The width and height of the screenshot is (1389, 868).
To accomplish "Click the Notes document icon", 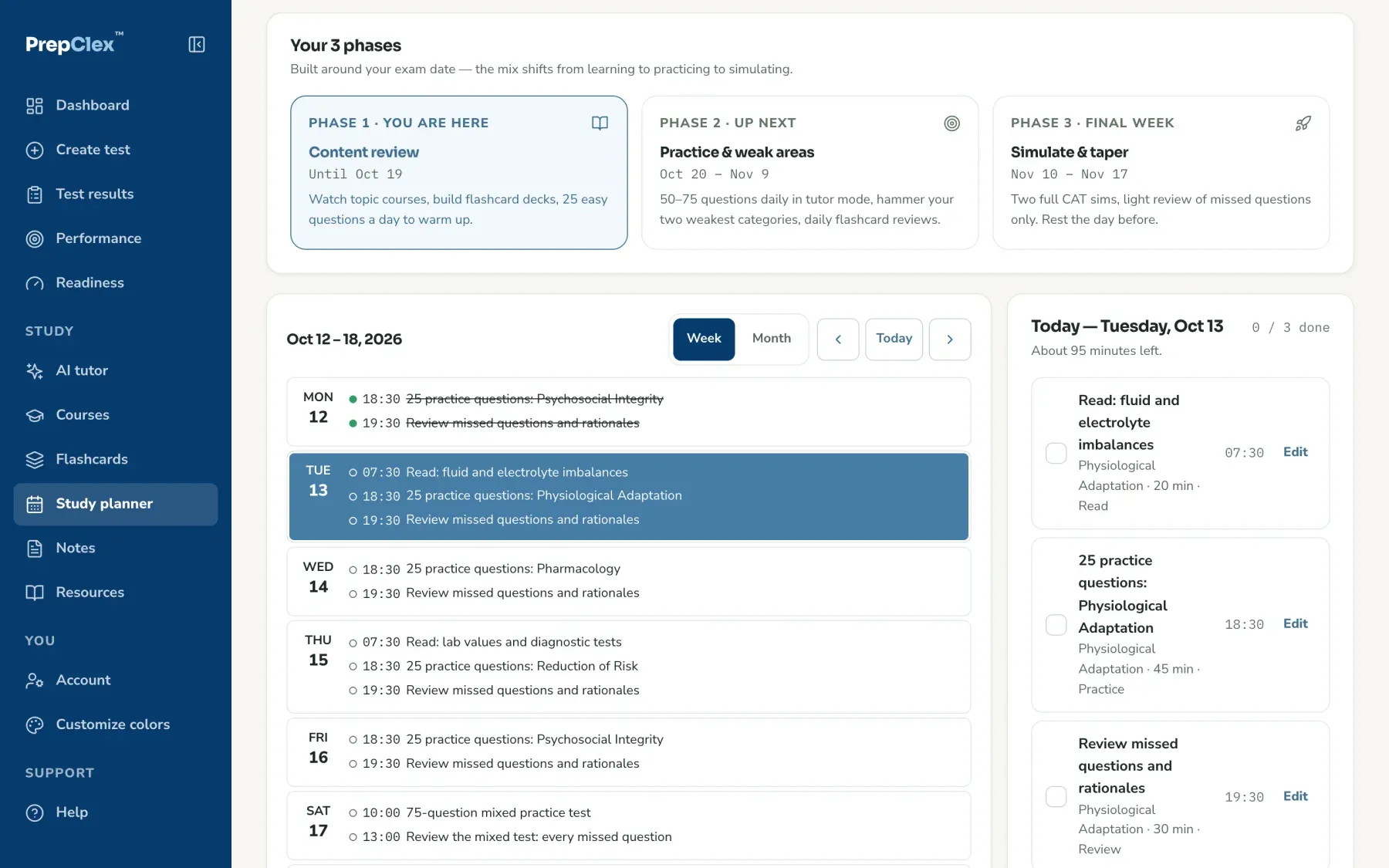I will pos(35,549).
